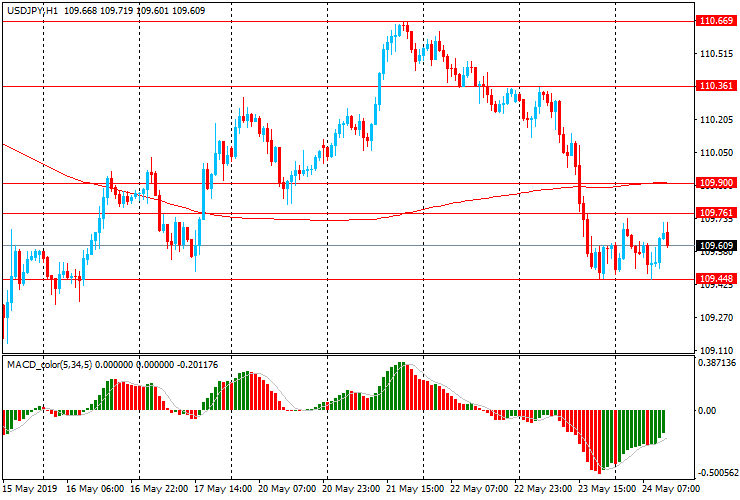Image resolution: width=740 pixels, height=500 pixels.
Task: Click the last green MACD histogram bar
Action: [664, 422]
